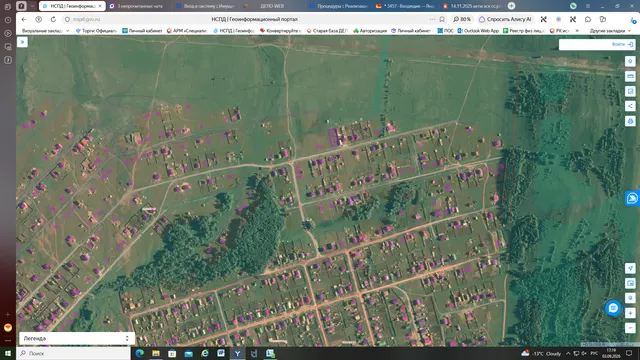Screen dimensions: 640x360
Task: Open the notifications center icon
Action: 629,353
